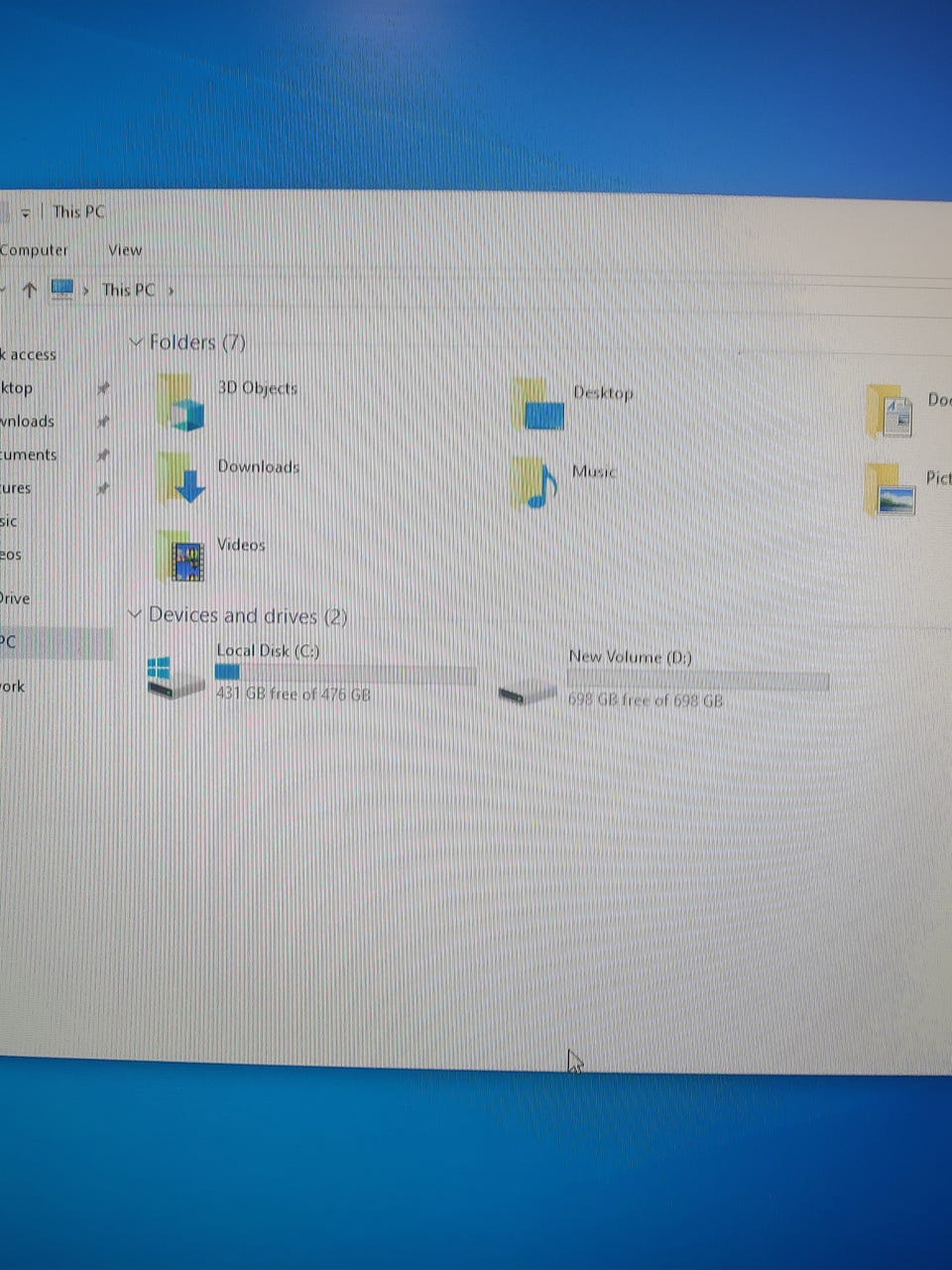Select Network in the navigation pane
Image resolution: width=952 pixels, height=1270 pixels.
pyautogui.click(x=13, y=686)
